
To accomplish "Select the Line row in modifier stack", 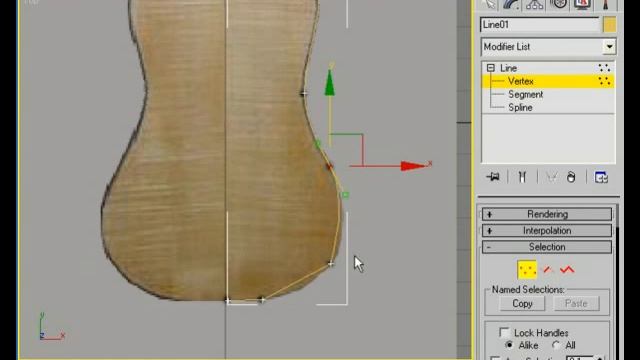I will point(548,68).
